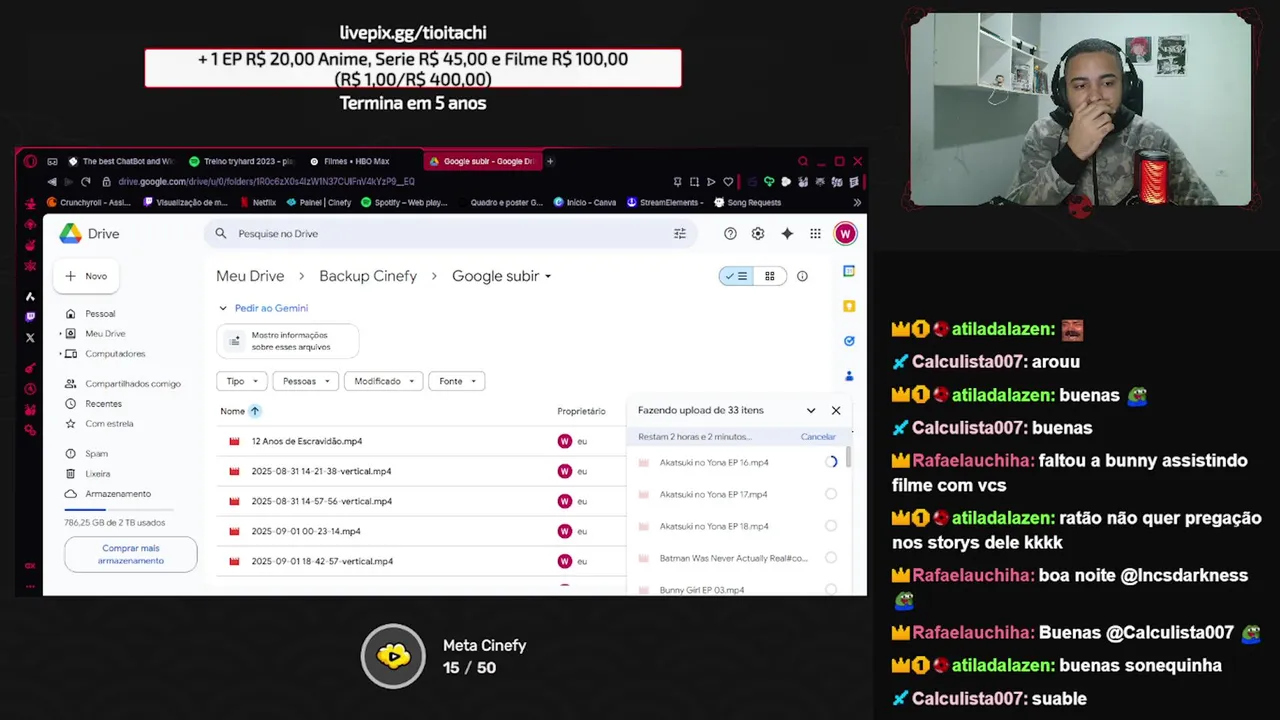Open the Drive help icon
The height and width of the screenshot is (720, 1280).
tap(730, 233)
